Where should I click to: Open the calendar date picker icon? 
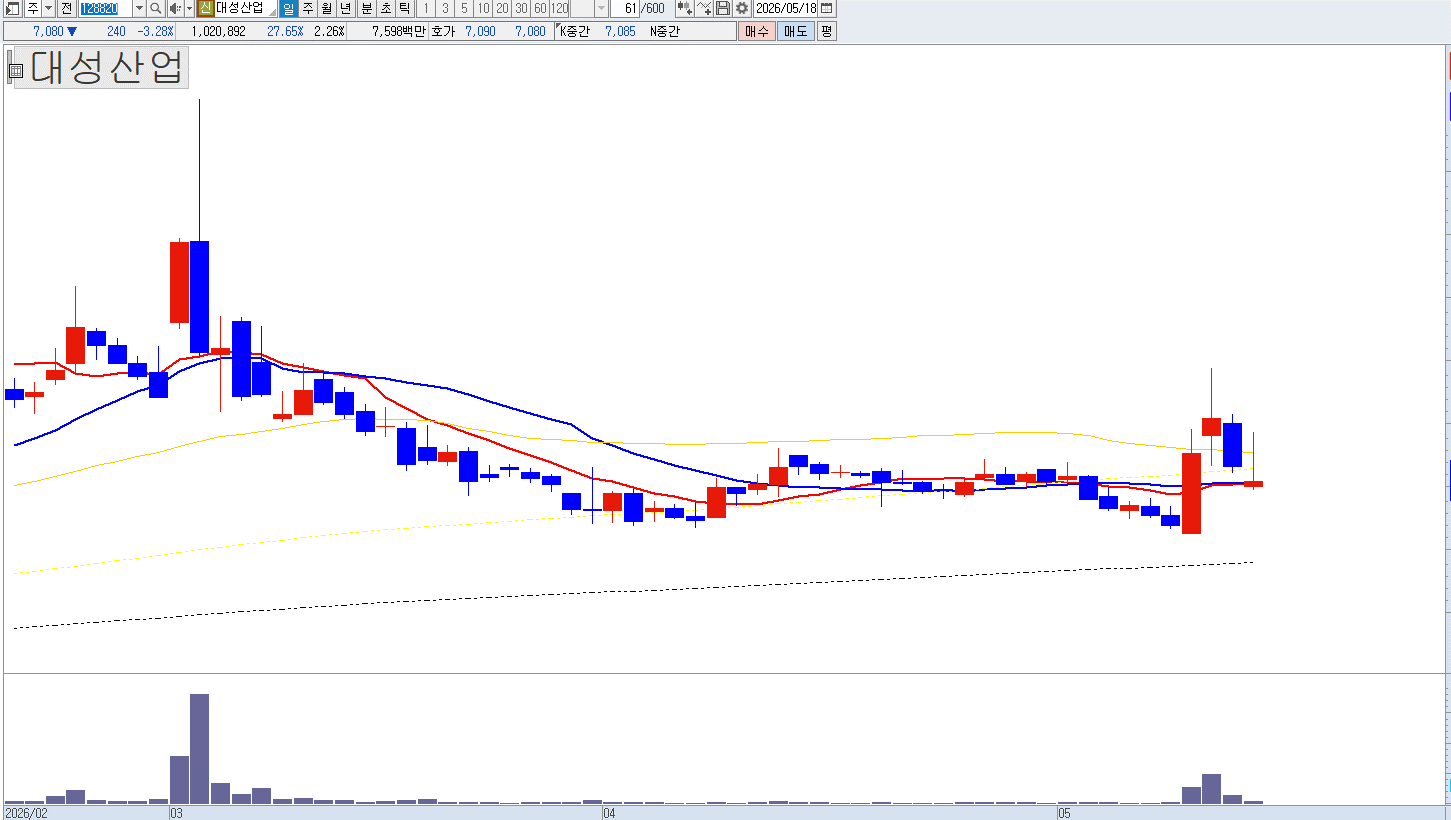pyautogui.click(x=827, y=8)
